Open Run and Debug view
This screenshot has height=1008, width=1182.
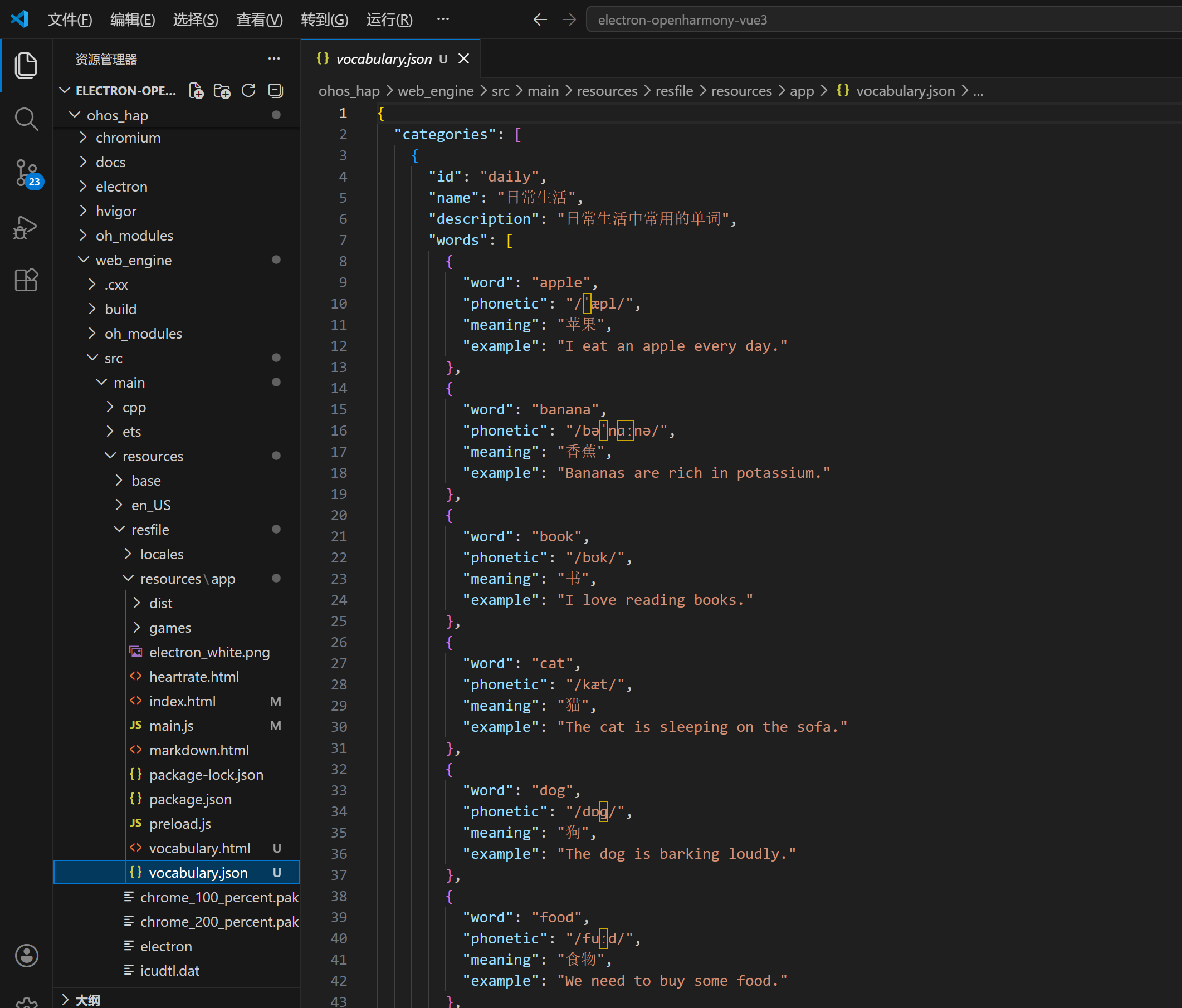26,227
